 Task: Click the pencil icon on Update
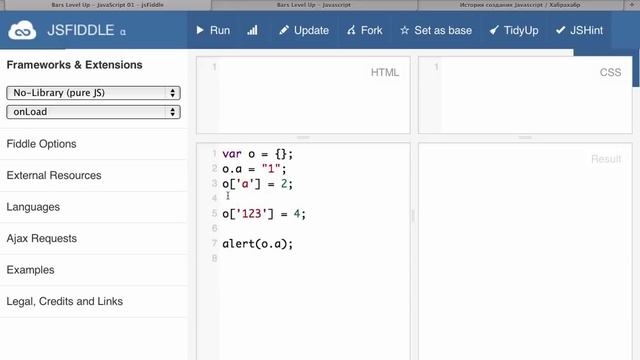[284, 30]
